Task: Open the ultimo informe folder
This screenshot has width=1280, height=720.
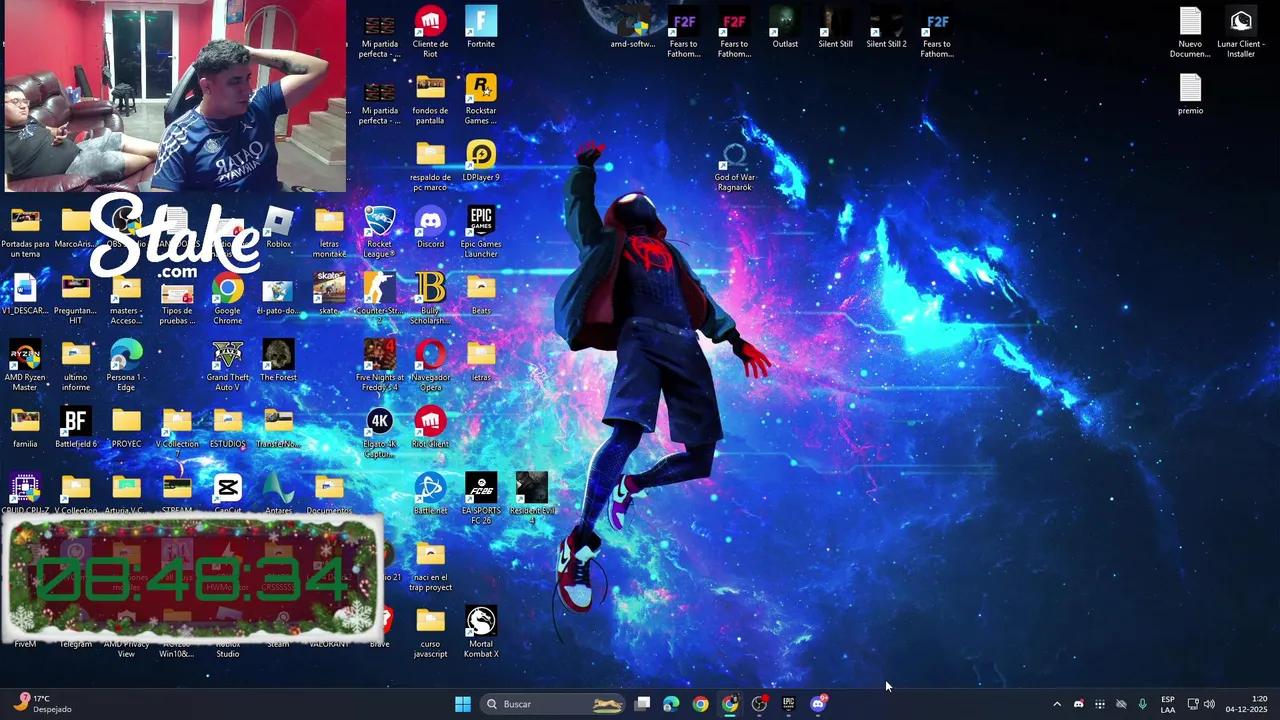Action: click(x=76, y=365)
